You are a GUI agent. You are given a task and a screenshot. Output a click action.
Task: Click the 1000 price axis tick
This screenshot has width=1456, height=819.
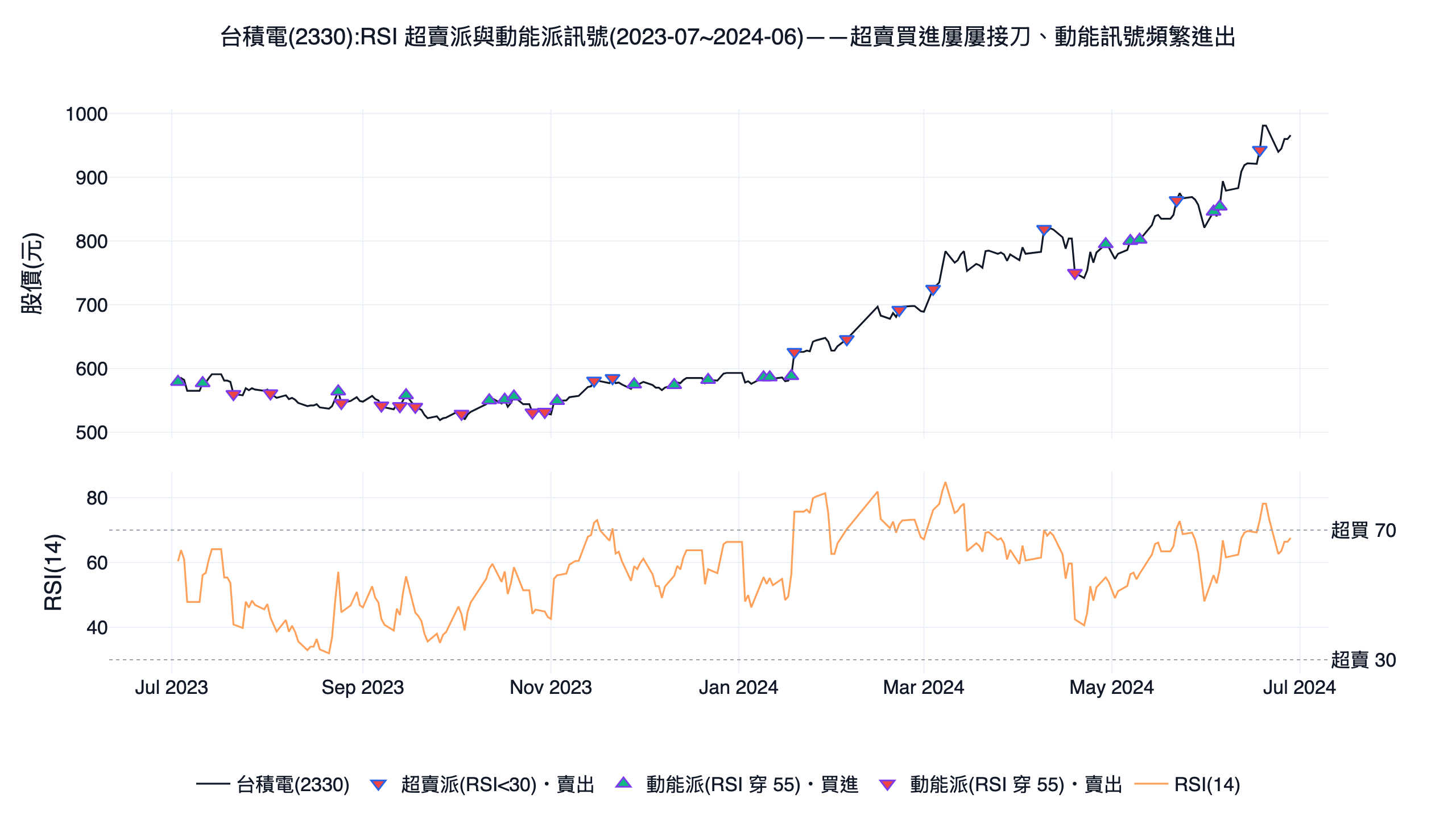coord(86,114)
